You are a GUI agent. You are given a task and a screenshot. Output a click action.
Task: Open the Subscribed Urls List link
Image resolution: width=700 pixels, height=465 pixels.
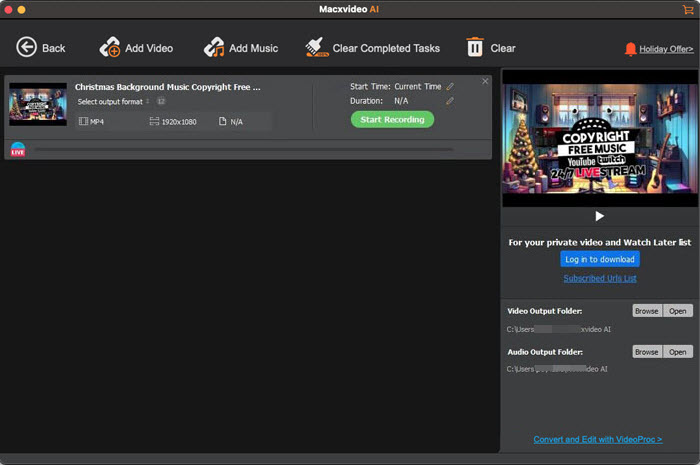point(600,278)
